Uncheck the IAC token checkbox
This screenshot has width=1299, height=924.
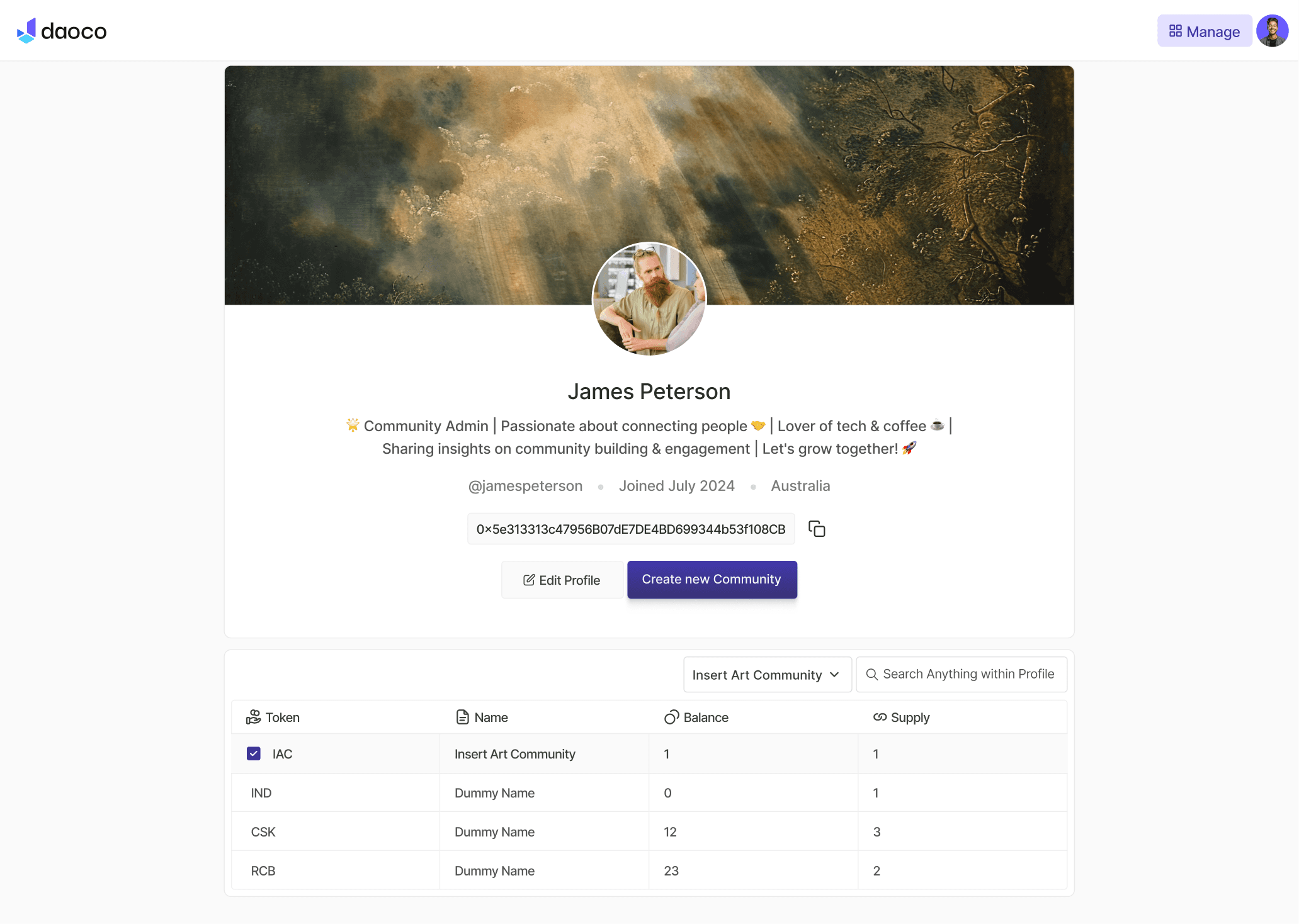[253, 753]
